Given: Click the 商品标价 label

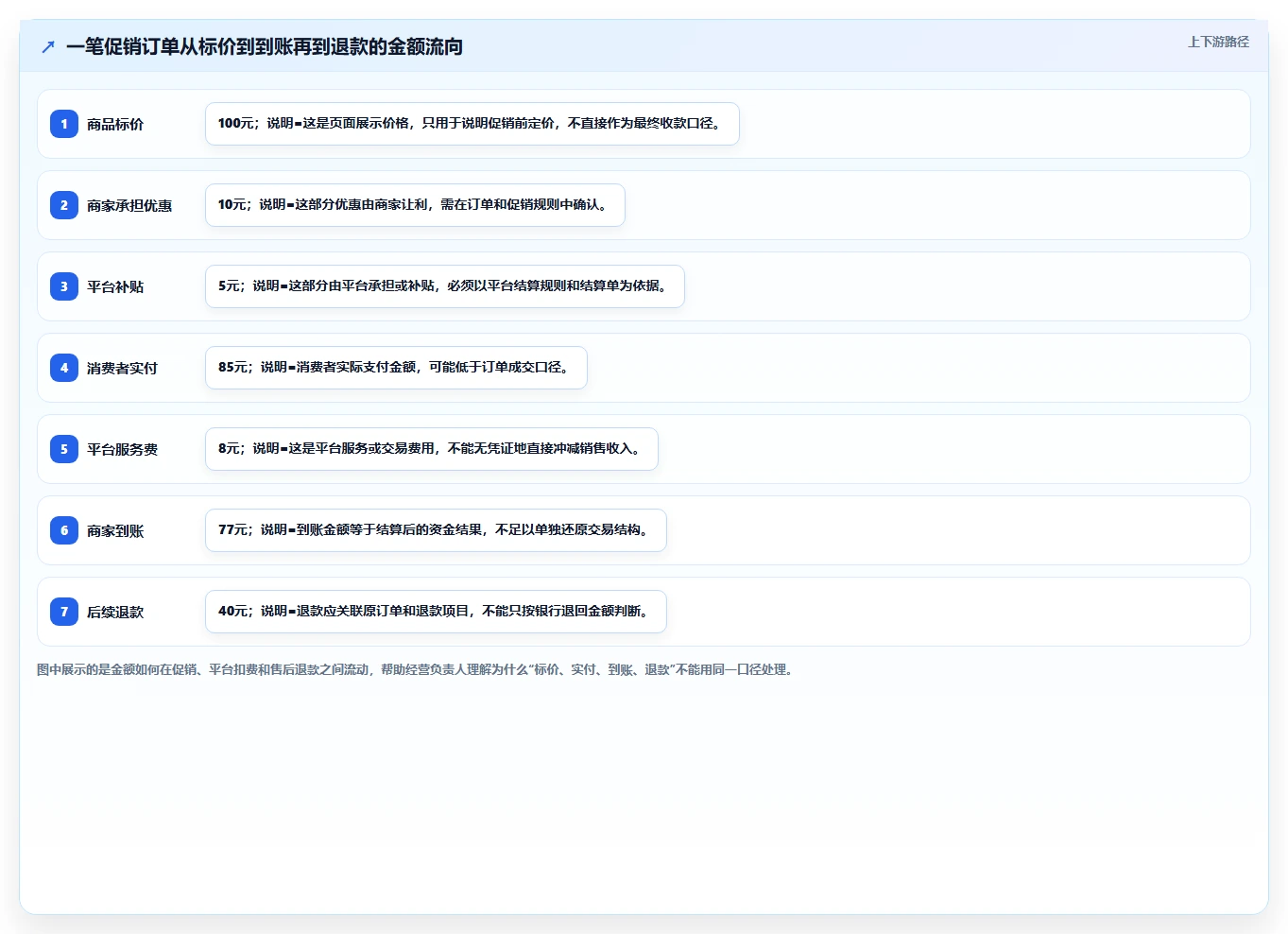Looking at the screenshot, I should [x=115, y=124].
